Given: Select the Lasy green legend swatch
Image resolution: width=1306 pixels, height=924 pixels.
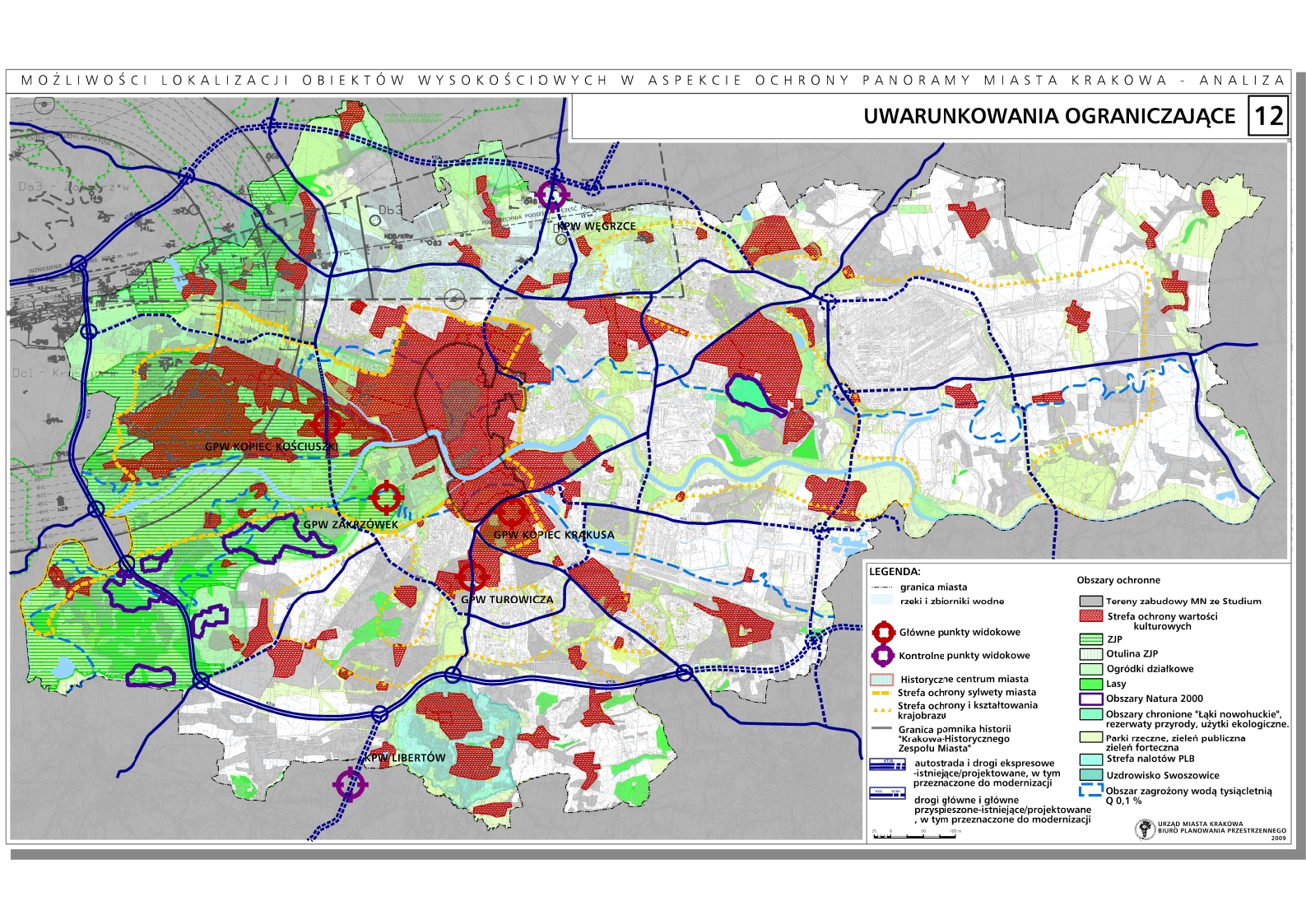Looking at the screenshot, I should click(x=1090, y=684).
